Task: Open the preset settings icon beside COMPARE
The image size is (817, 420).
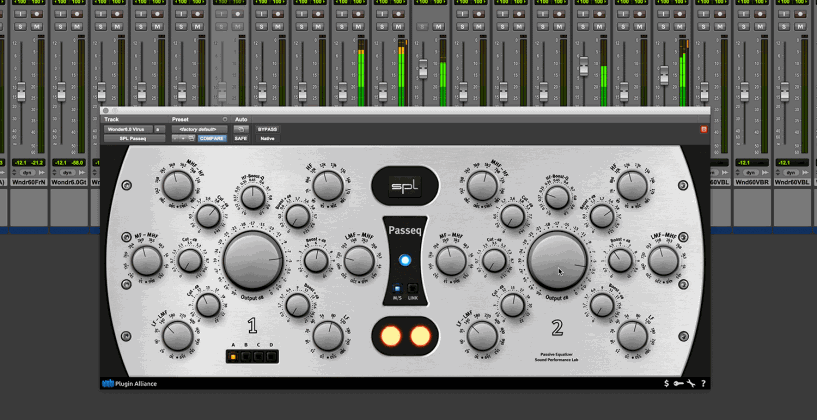Action: tap(191, 138)
